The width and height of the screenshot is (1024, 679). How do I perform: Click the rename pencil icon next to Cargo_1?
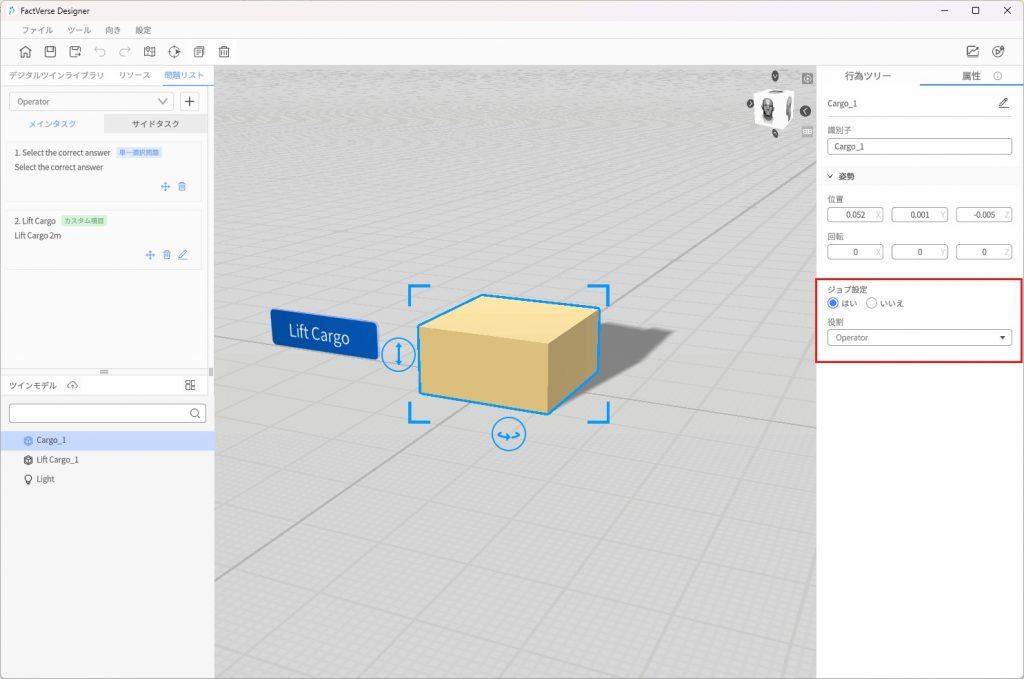pyautogui.click(x=1003, y=103)
